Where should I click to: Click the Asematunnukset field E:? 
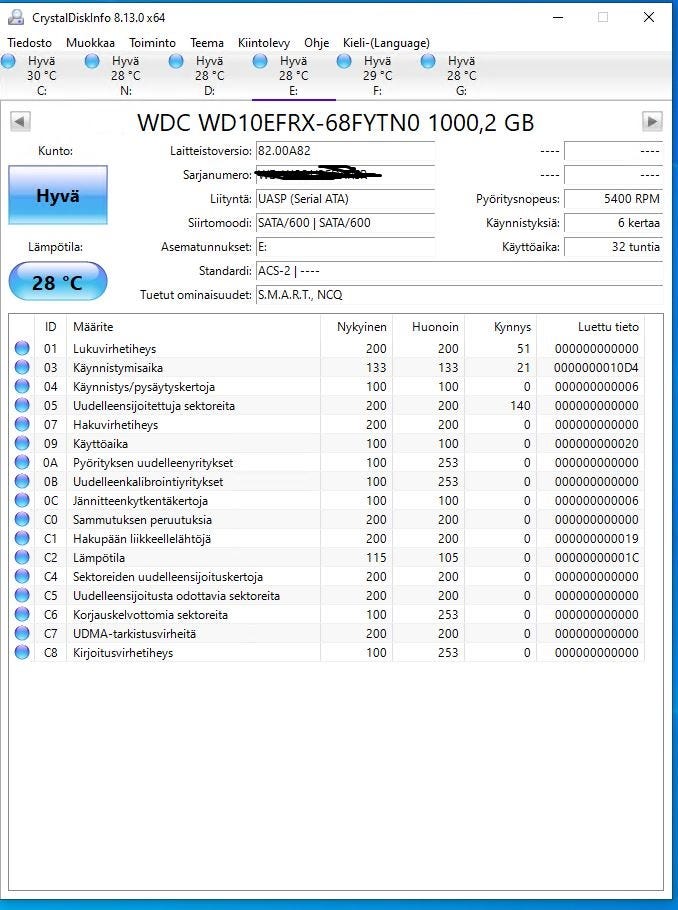[345, 247]
